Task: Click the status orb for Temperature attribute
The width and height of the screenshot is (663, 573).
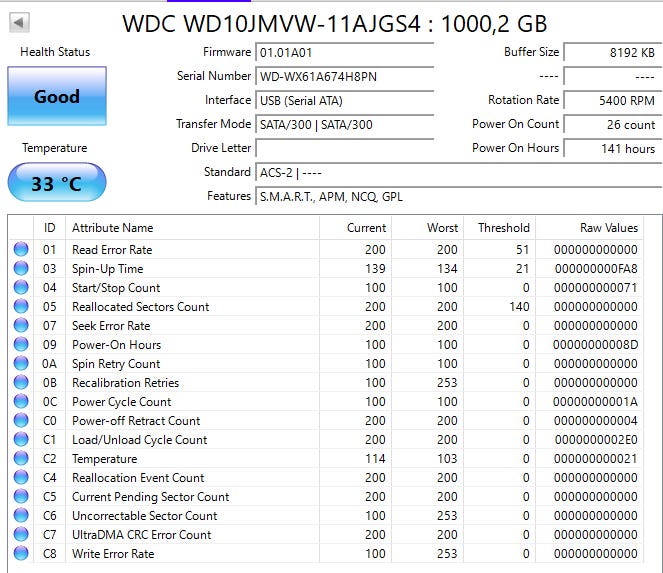Action: [21, 459]
